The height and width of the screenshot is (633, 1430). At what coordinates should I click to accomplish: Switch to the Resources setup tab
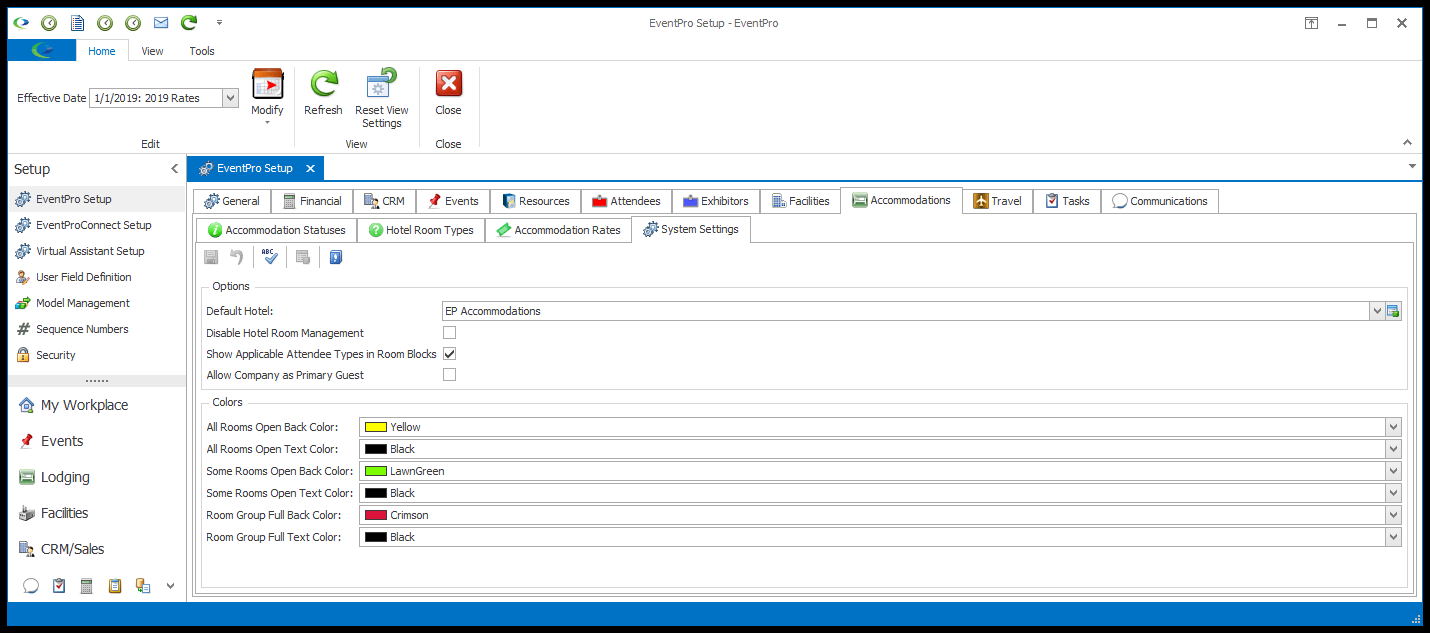click(536, 201)
